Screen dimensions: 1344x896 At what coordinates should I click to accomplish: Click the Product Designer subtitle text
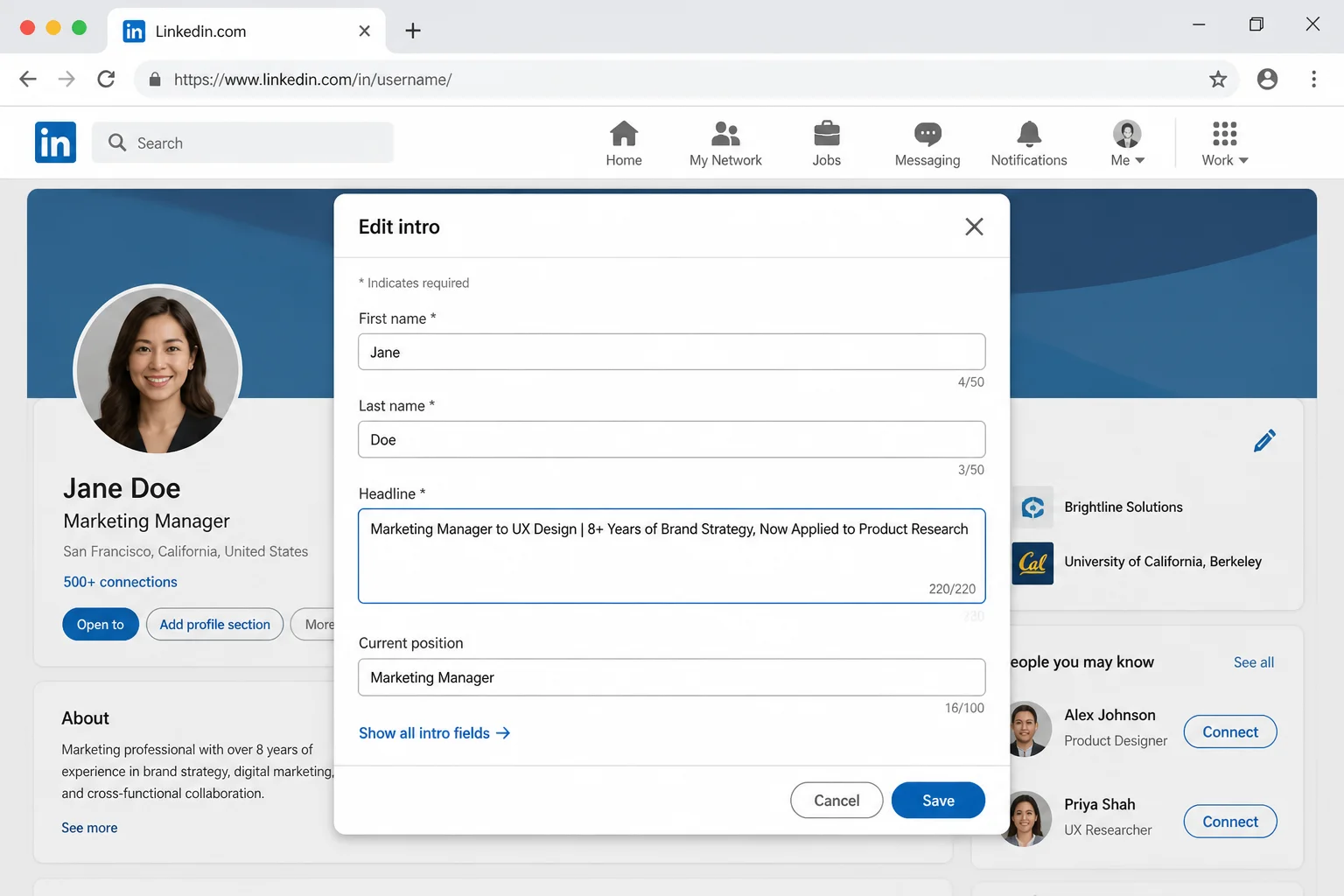click(1116, 740)
